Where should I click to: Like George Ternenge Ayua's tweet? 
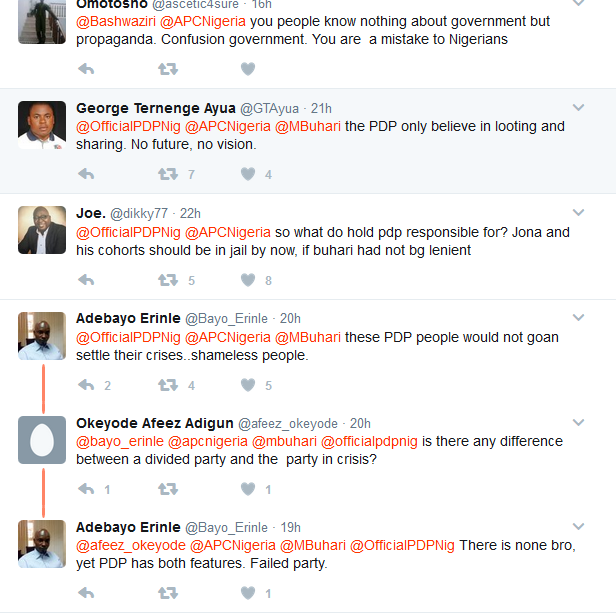pyautogui.click(x=248, y=174)
